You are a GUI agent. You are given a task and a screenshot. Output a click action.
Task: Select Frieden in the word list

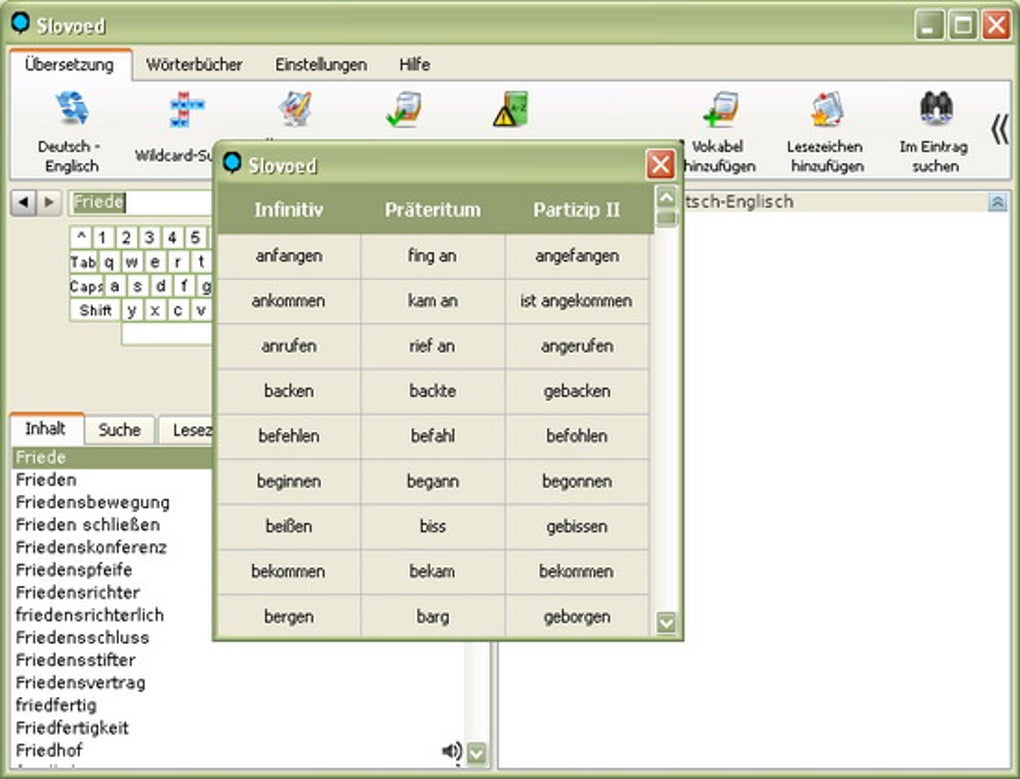46,480
